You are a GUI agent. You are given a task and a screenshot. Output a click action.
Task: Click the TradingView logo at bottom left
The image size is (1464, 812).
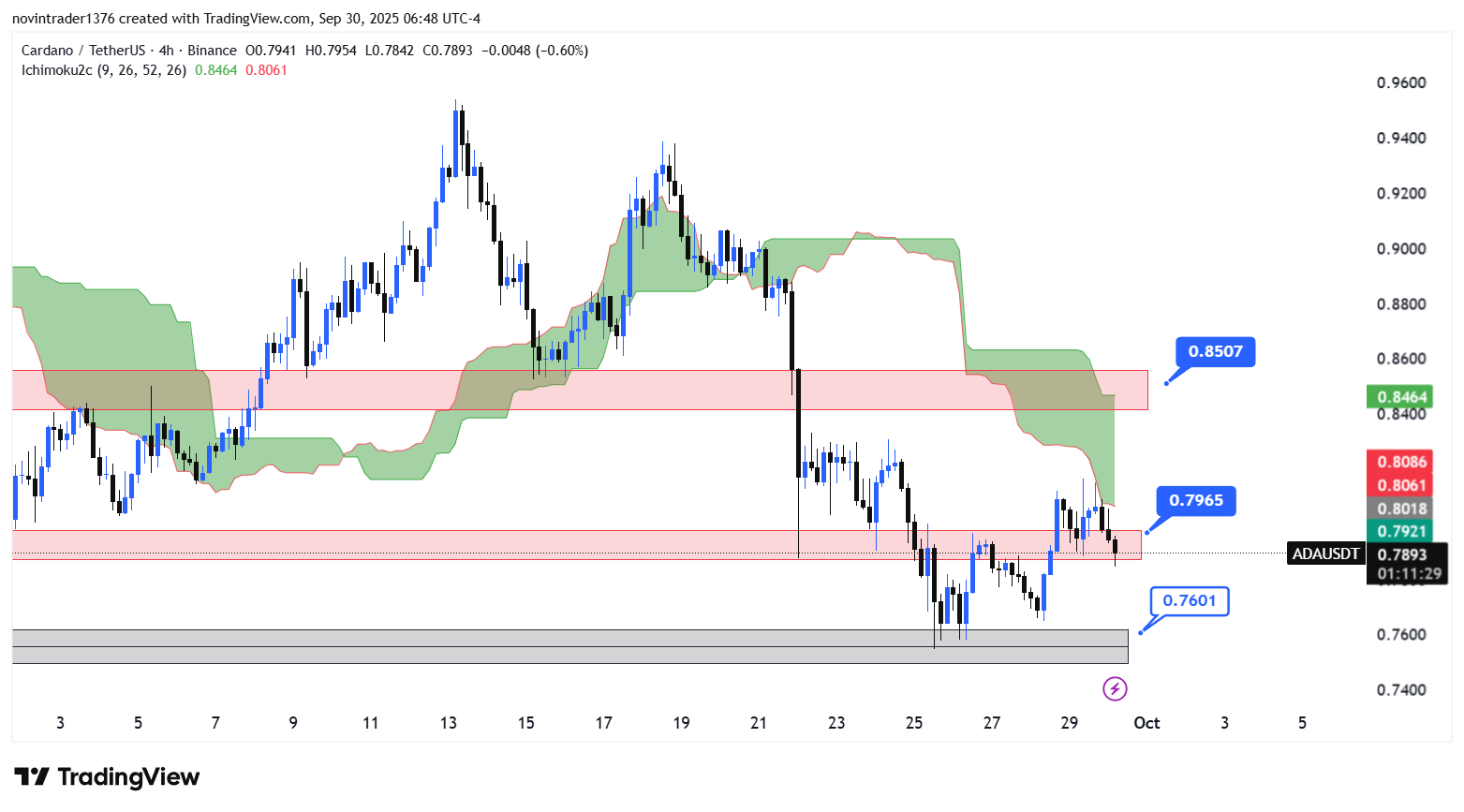pos(107,777)
